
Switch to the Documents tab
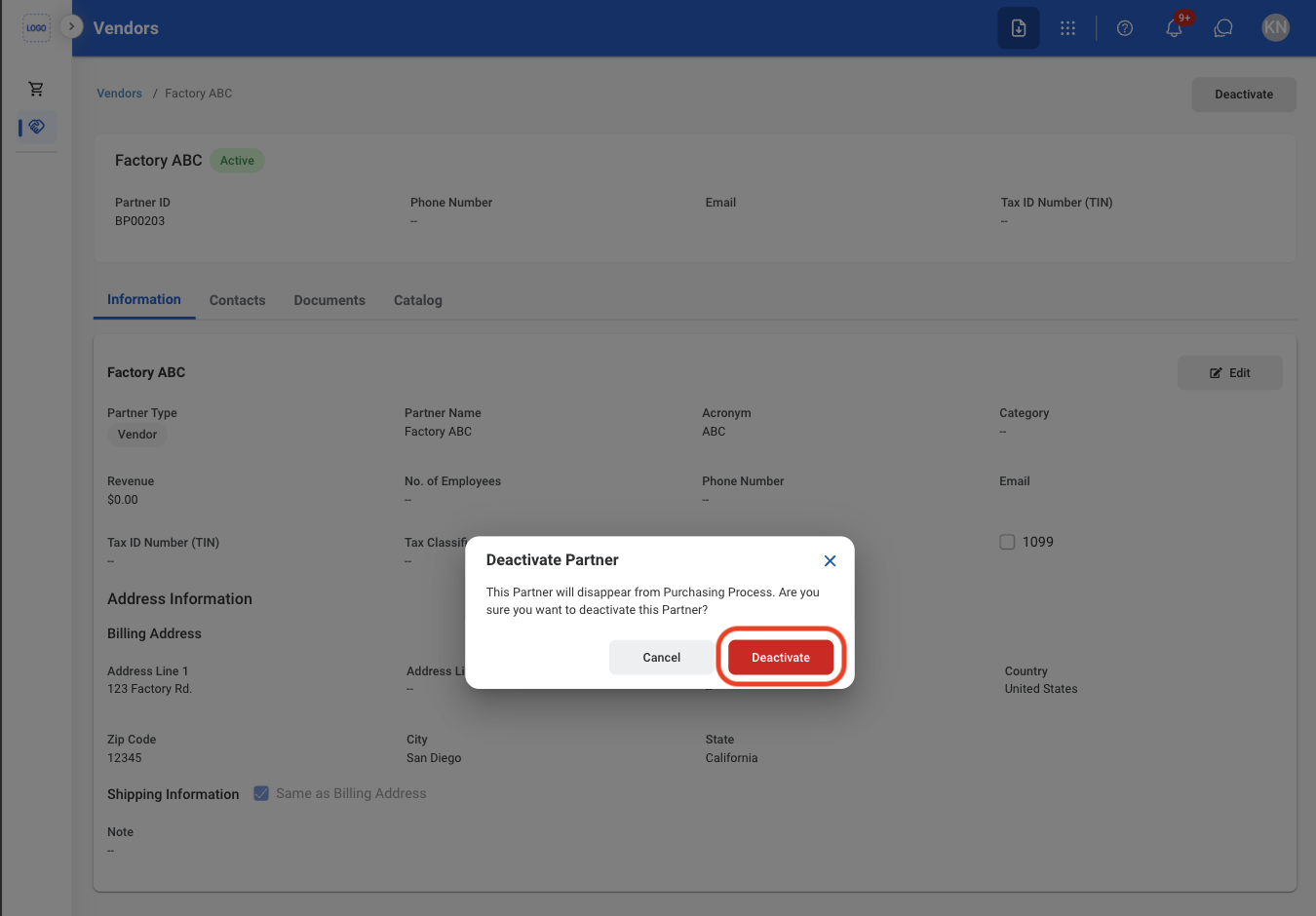[329, 300]
